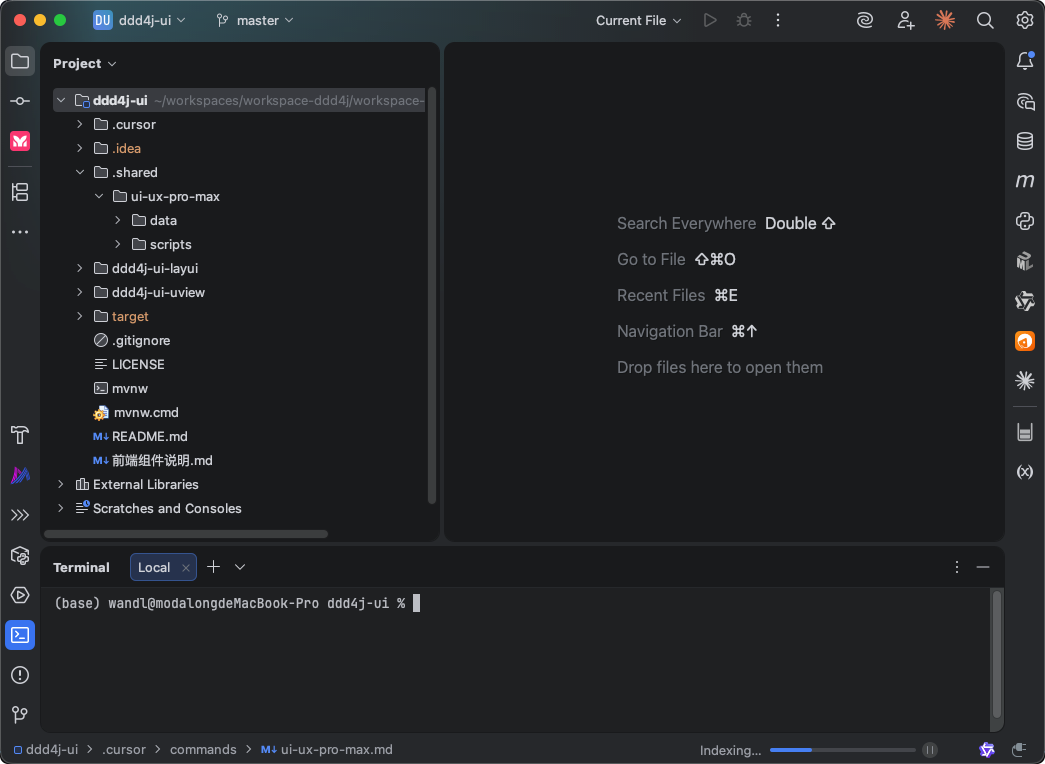Open the Structure tool window icon
Screen dimensions: 1045x764
point(20,192)
